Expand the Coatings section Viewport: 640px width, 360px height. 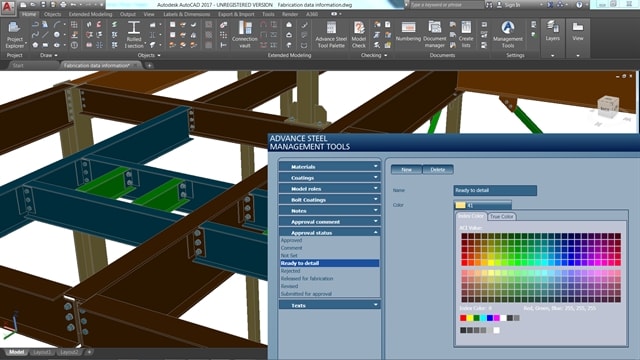tap(329, 178)
